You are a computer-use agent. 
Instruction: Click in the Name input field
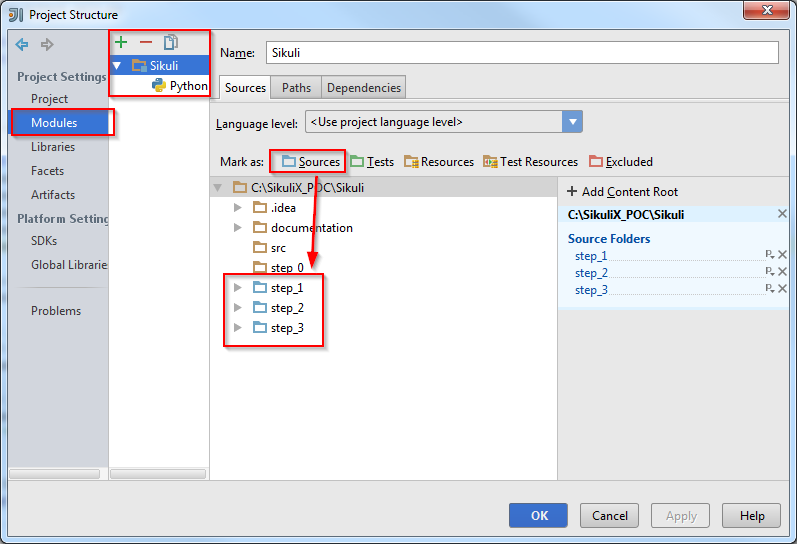point(522,53)
